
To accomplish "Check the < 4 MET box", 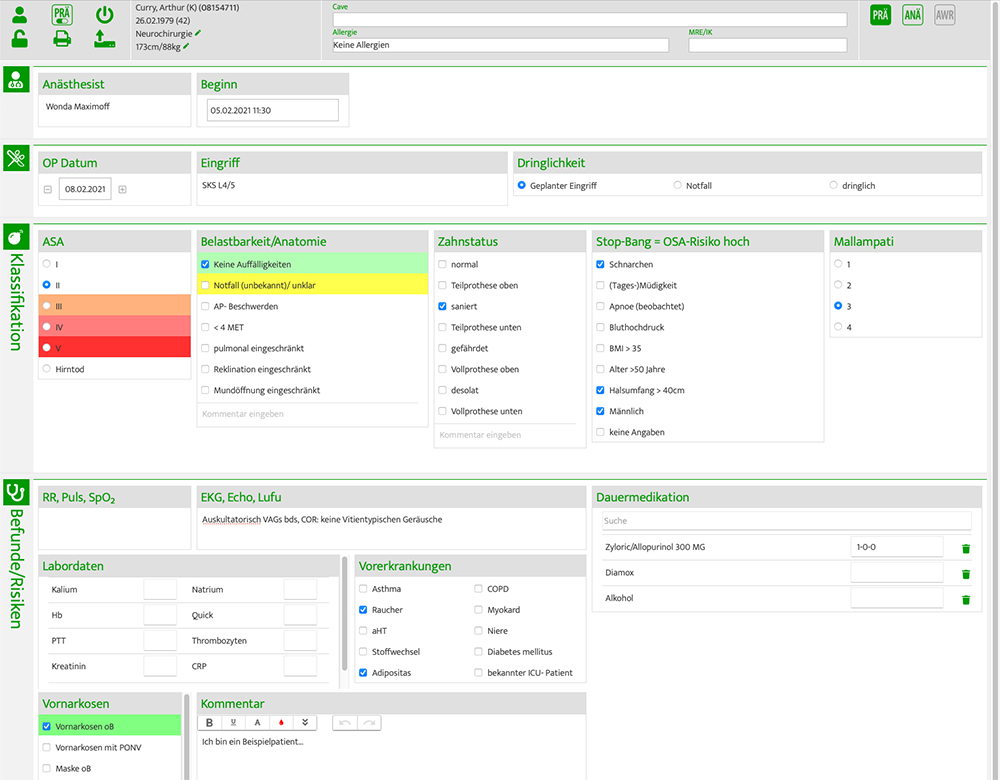I will pyautogui.click(x=205, y=327).
